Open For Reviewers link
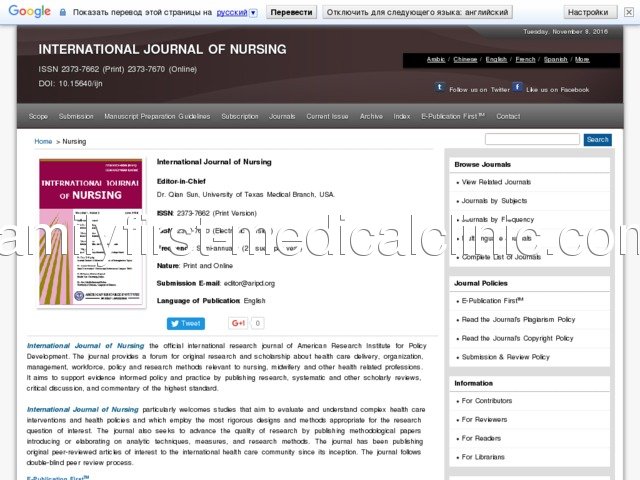The width and height of the screenshot is (640, 480). [x=484, y=420]
